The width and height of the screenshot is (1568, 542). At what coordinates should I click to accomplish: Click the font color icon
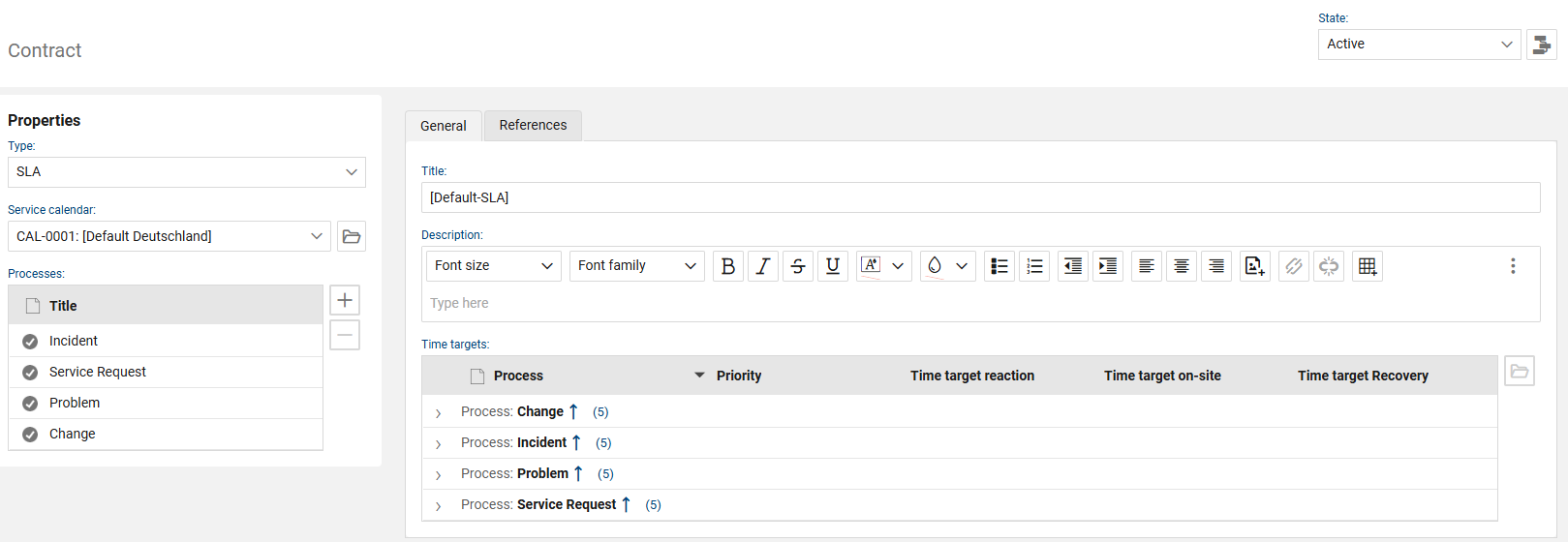point(870,266)
